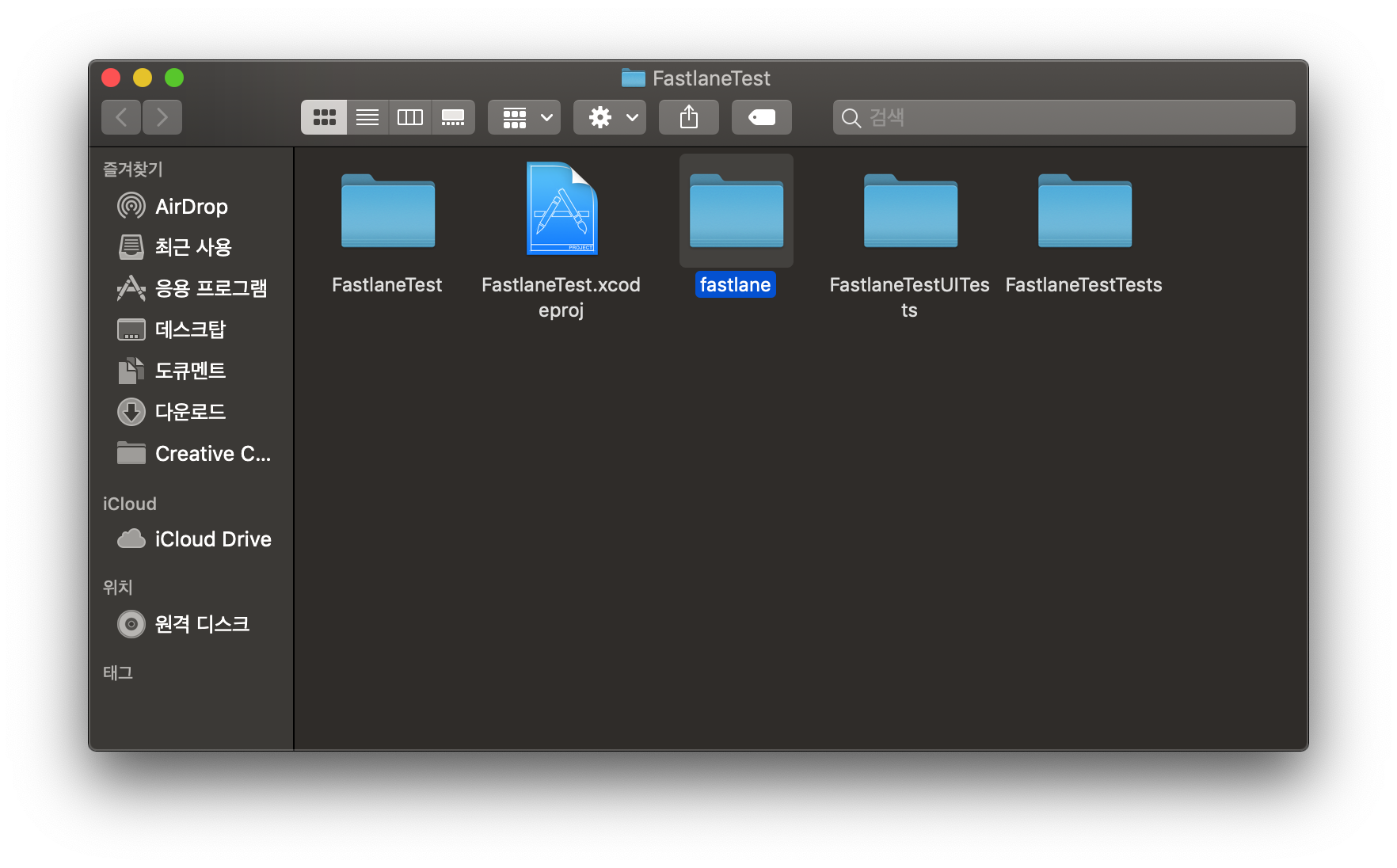Click the 다운로드 download arrow icon
Viewport: 1397px width, 868px height.
pos(131,412)
